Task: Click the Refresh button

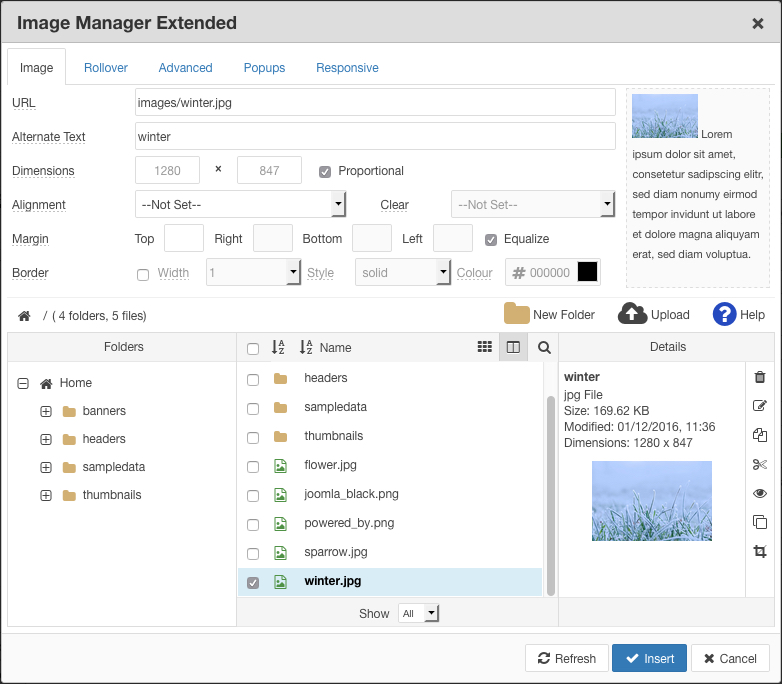Action: pos(567,658)
